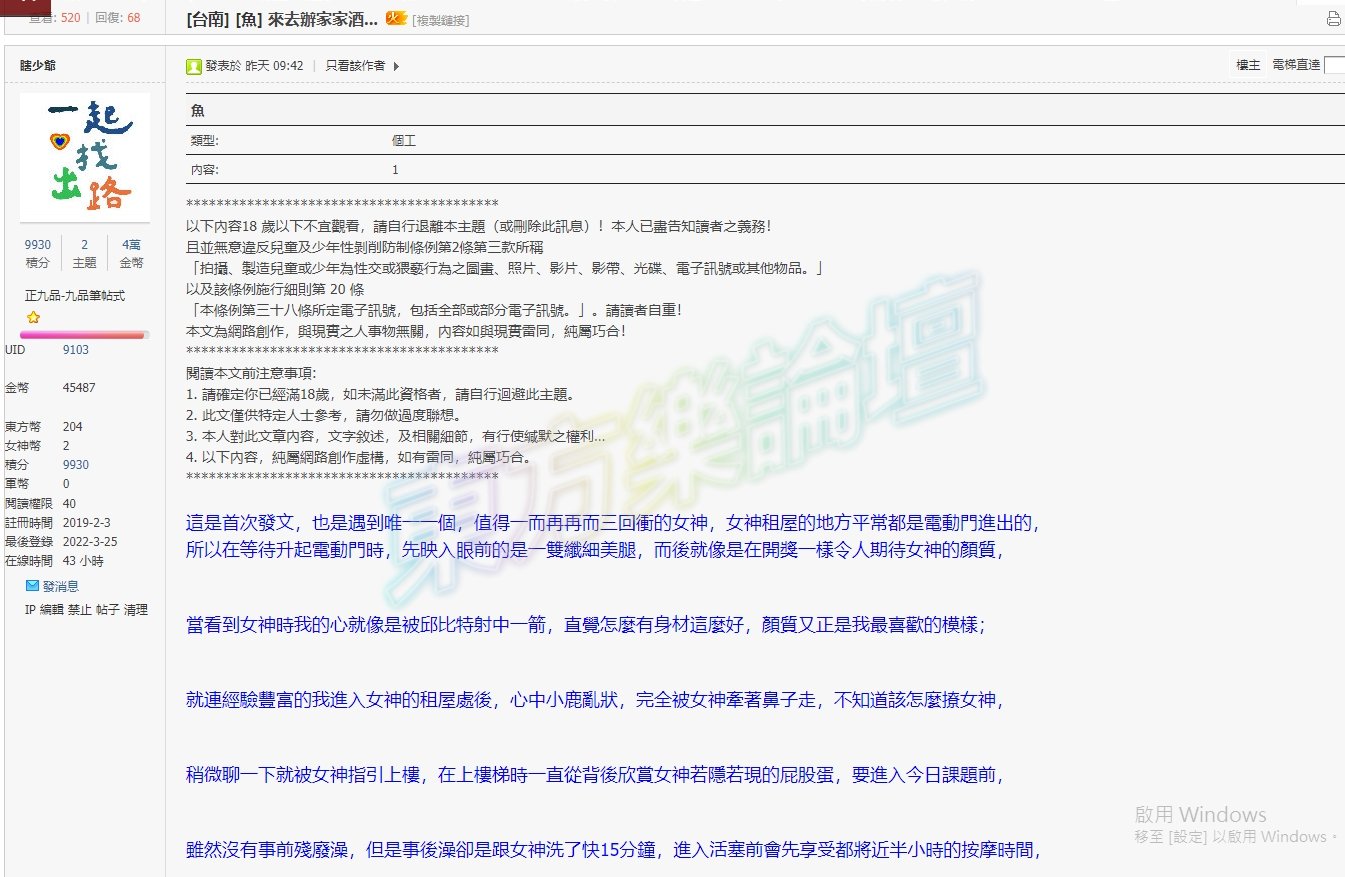
Task: Click the green poster status icon
Action: click(194, 66)
